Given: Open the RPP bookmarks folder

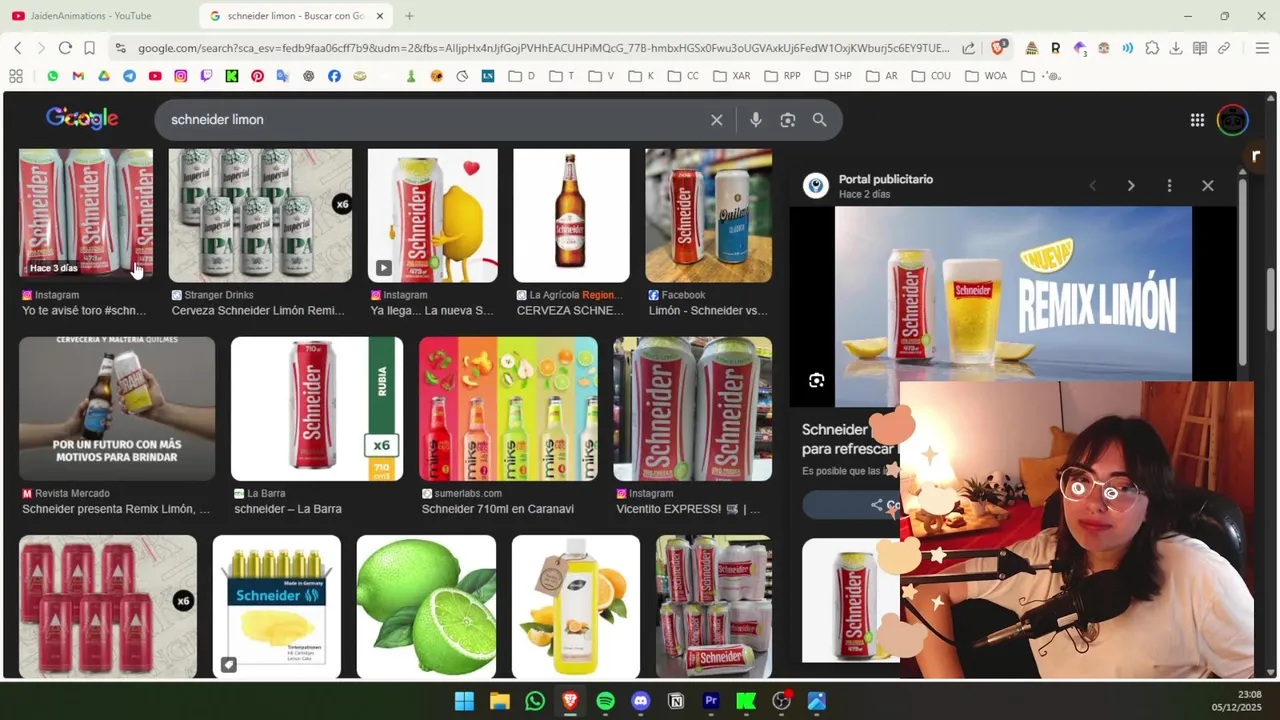Looking at the screenshot, I should tap(783, 76).
